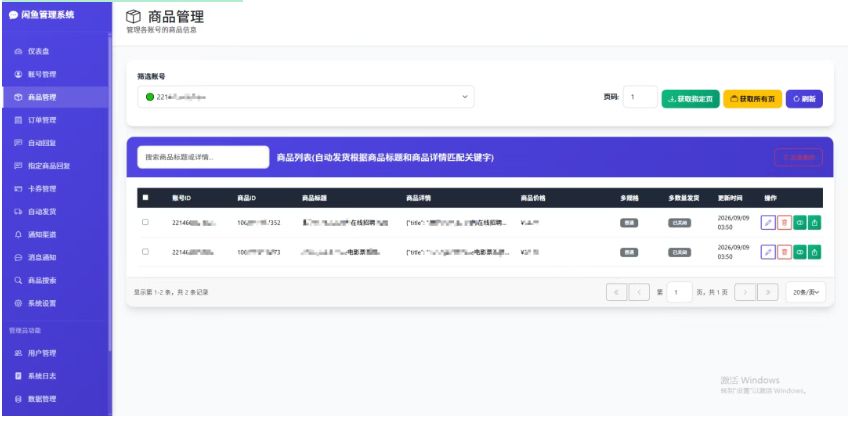The image size is (850, 421).
Task: Click the pagination page jump input
Action: point(679,292)
